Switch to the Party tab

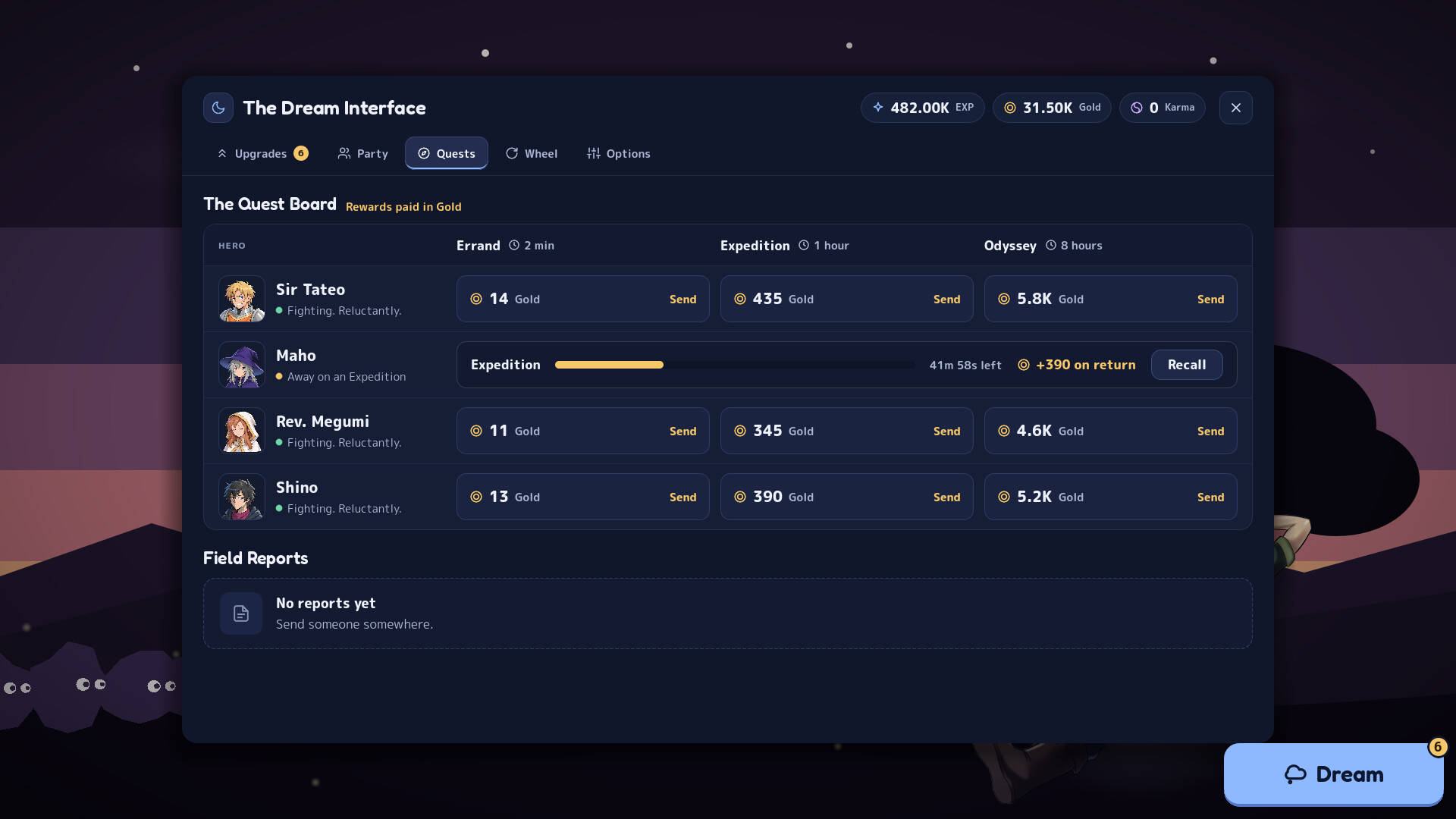point(362,153)
